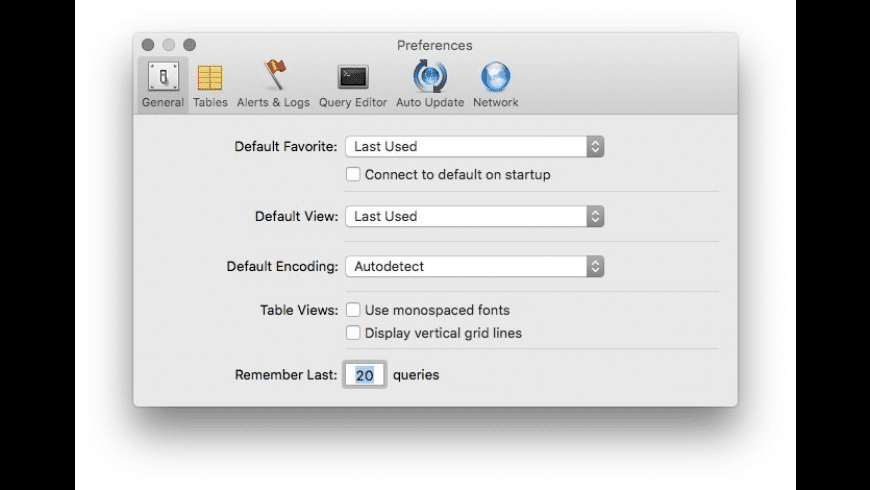
Task: Open the Alerts & Logs flag icon
Action: coord(273,77)
